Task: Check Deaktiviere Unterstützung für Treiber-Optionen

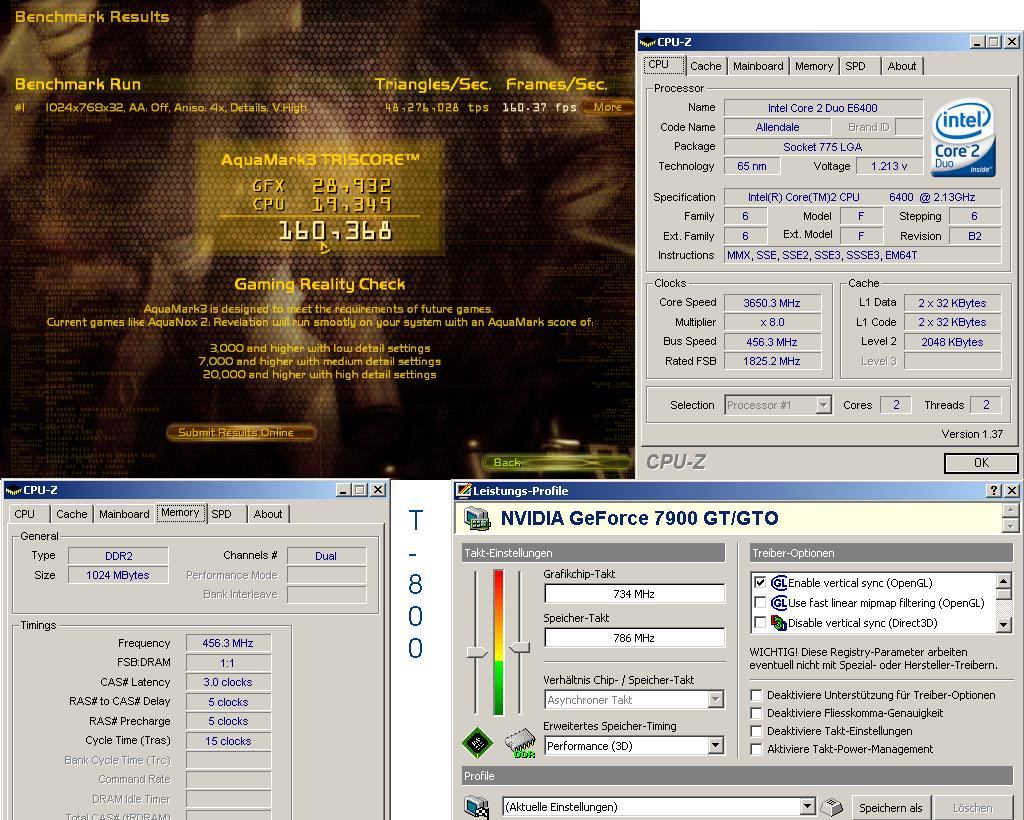Action: tap(756, 695)
